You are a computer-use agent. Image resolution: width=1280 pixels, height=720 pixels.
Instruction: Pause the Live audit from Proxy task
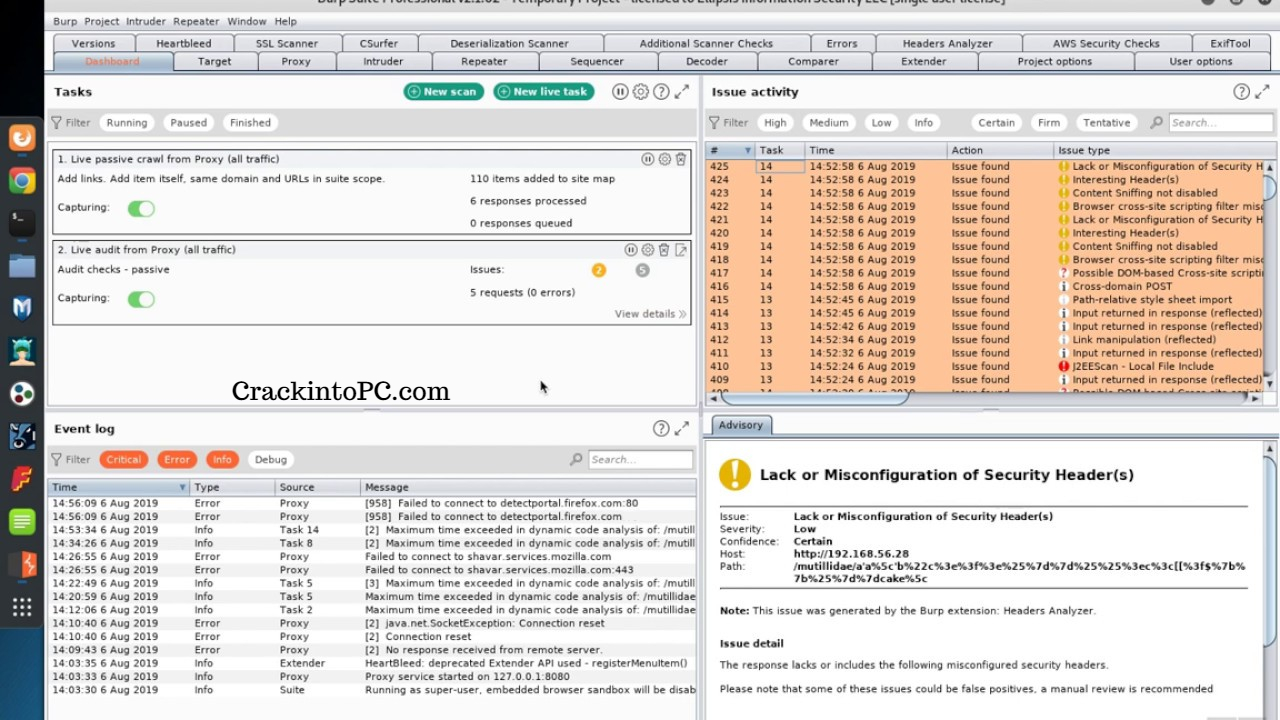tap(630, 250)
